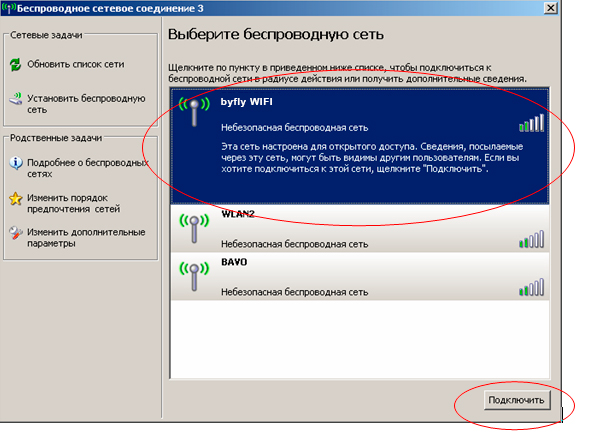Click 'Небезопасная беспроводная сеть' under byfly WIFI

pyautogui.click(x=294, y=128)
